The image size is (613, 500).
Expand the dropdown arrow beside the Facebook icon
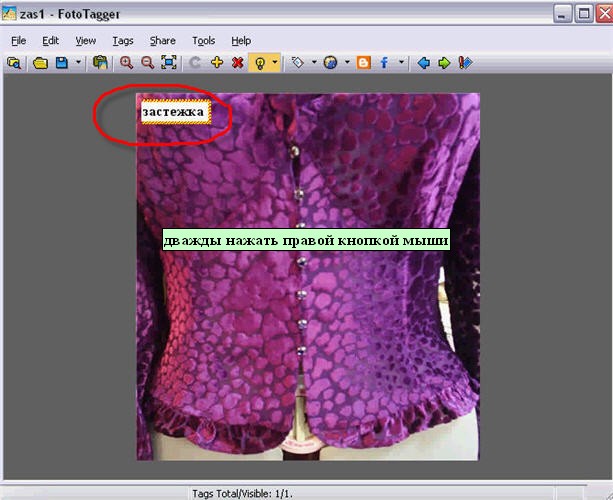point(402,63)
